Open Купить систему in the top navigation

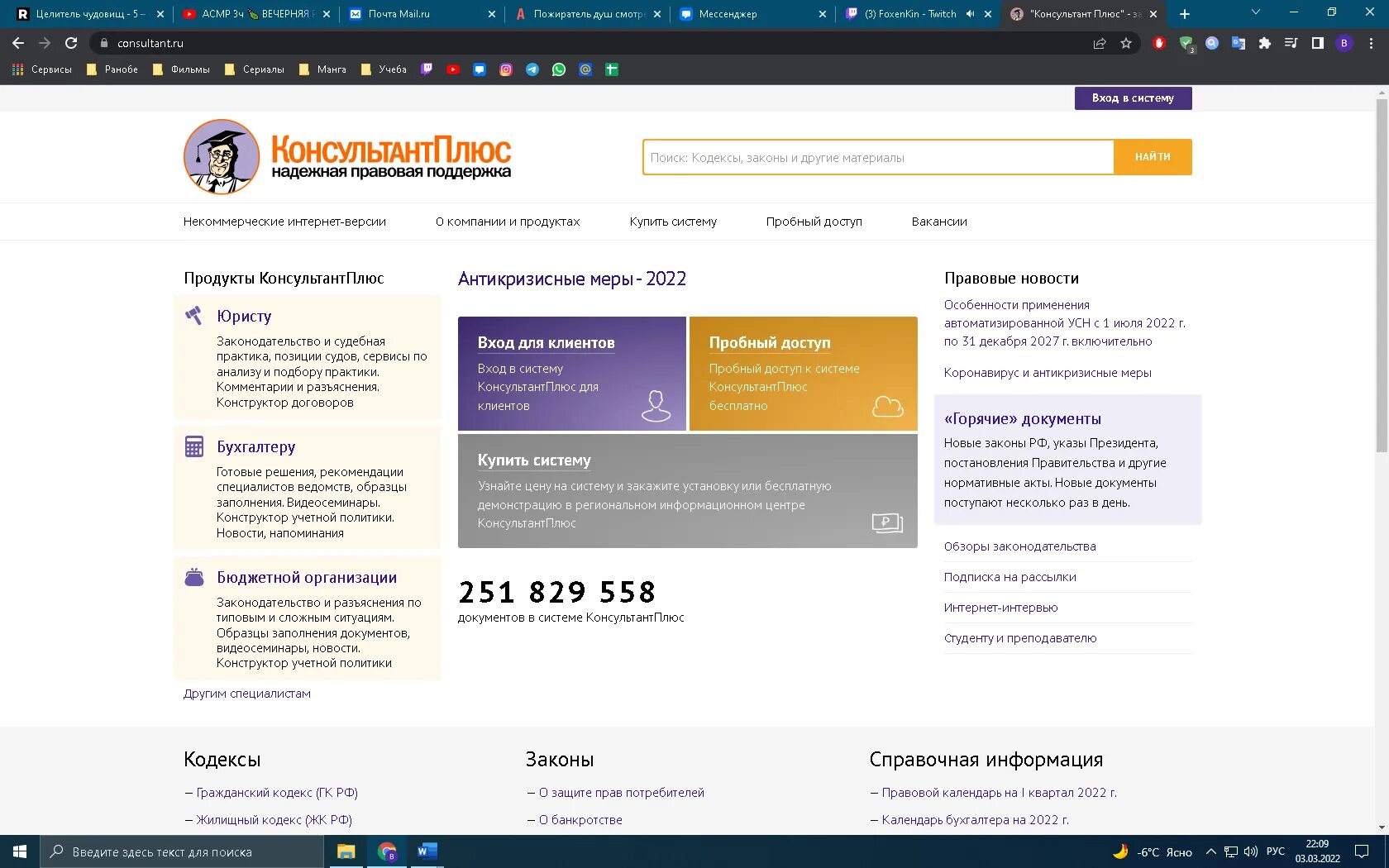(x=673, y=222)
